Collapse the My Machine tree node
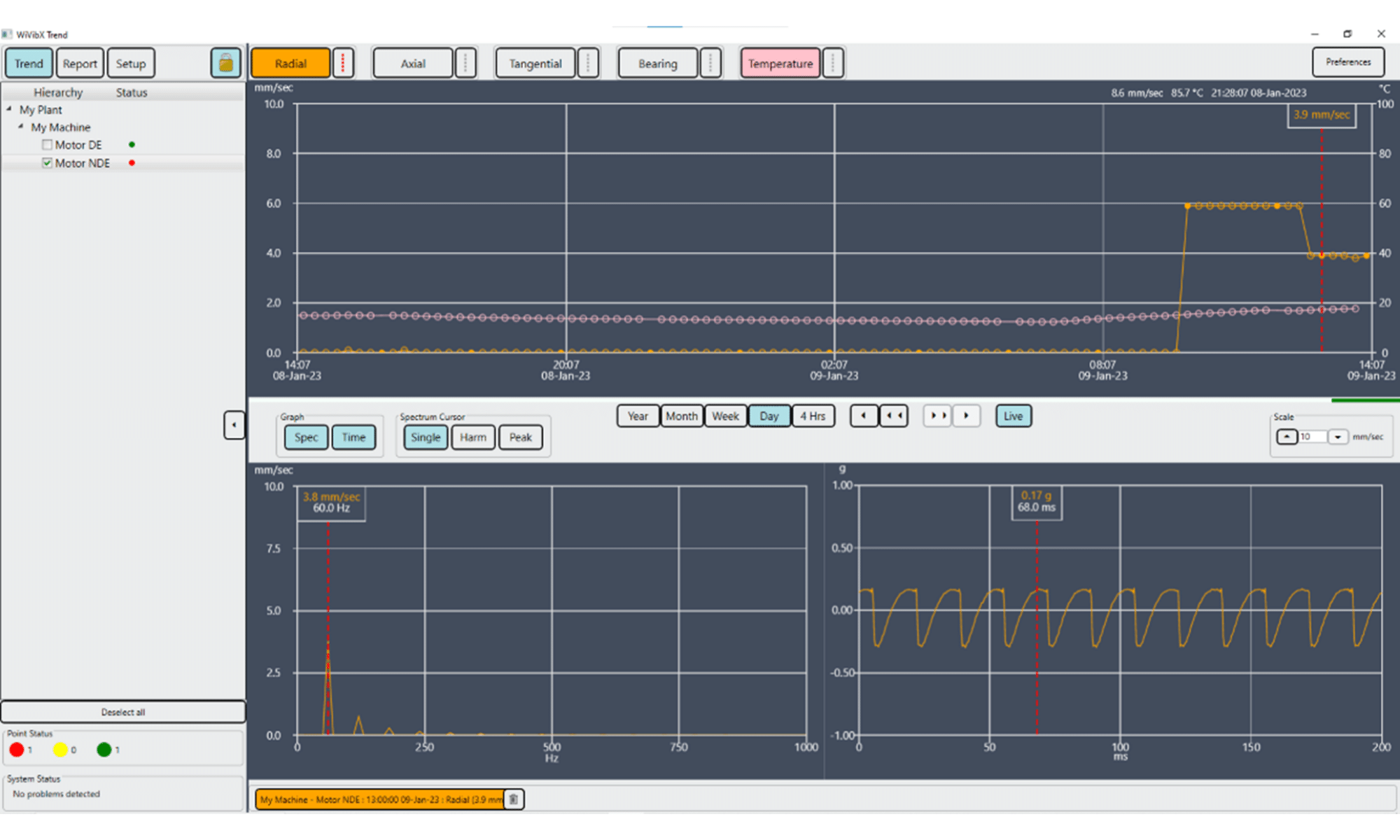This screenshot has width=1400, height=840. click(20, 127)
